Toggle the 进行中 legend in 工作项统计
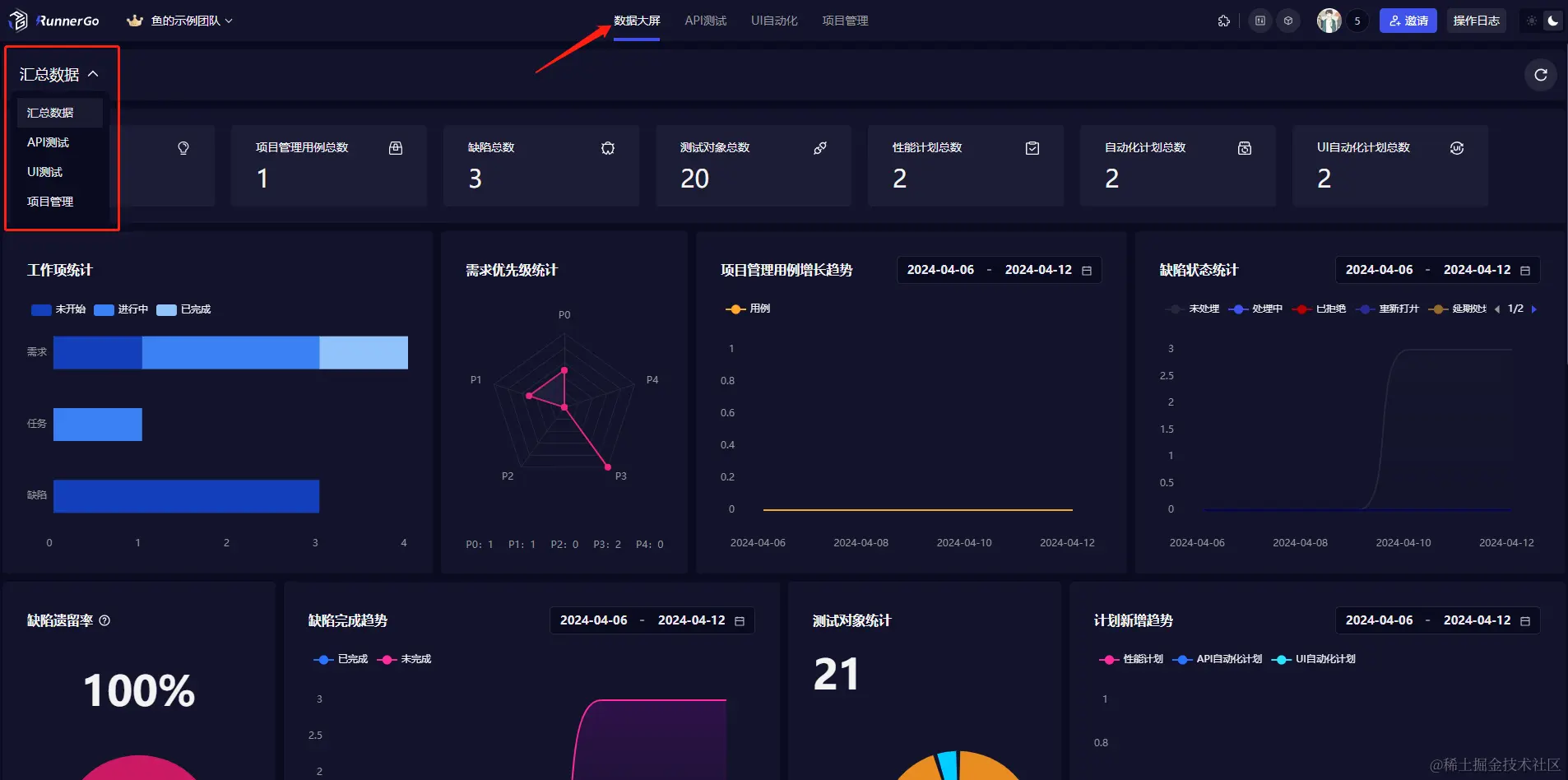The width and height of the screenshot is (1568, 780). click(121, 309)
